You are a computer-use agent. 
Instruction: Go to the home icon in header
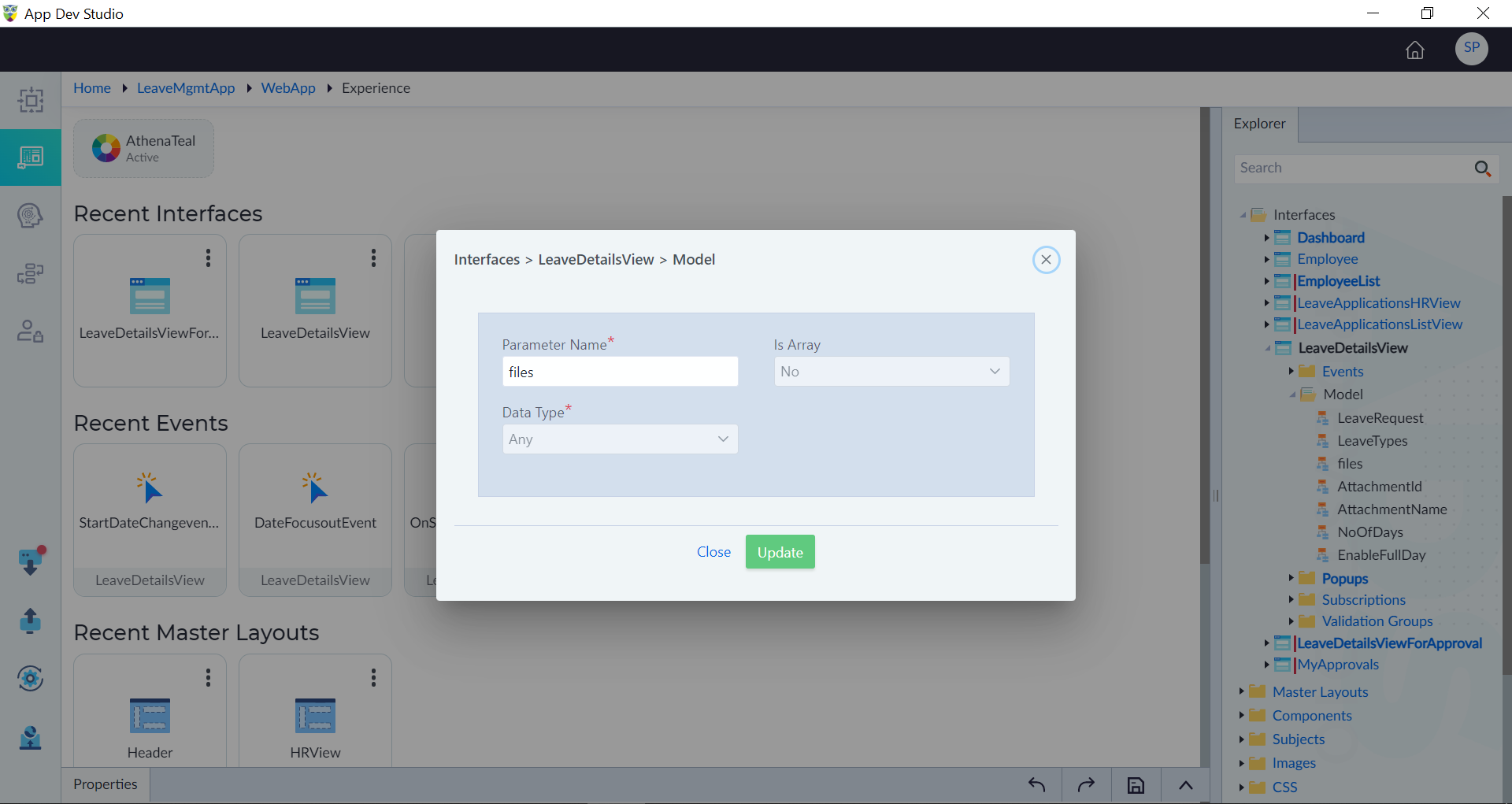1415,50
